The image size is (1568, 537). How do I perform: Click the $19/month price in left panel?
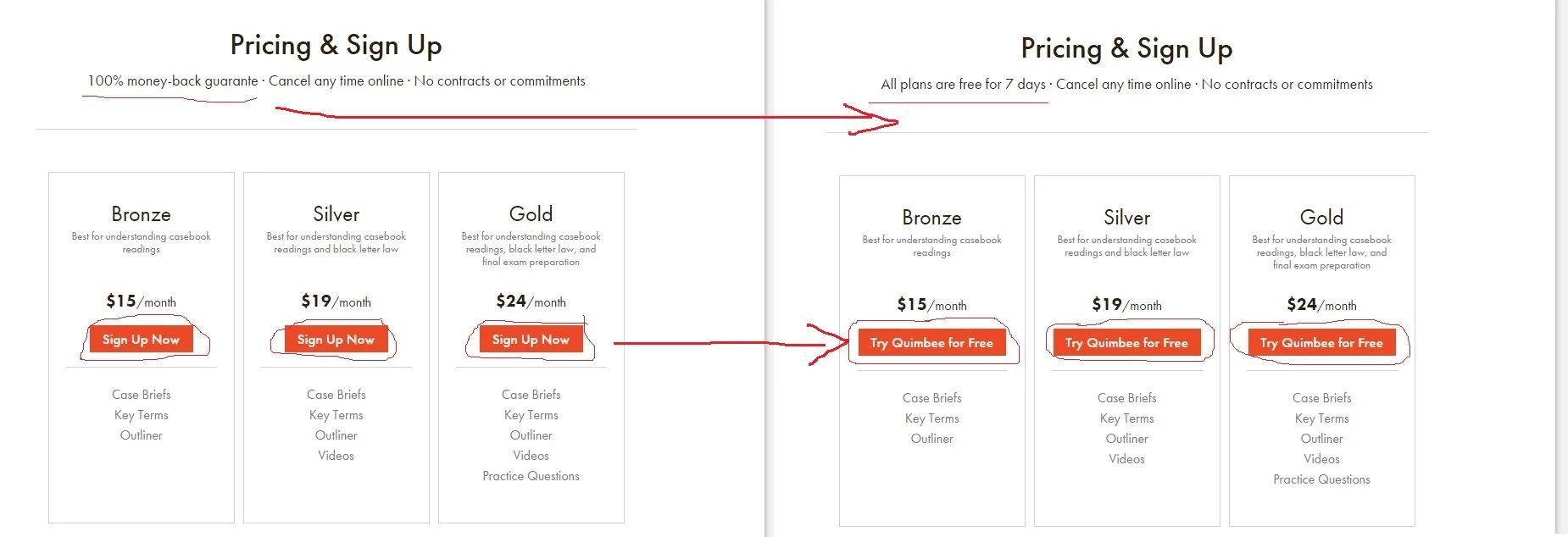336,301
